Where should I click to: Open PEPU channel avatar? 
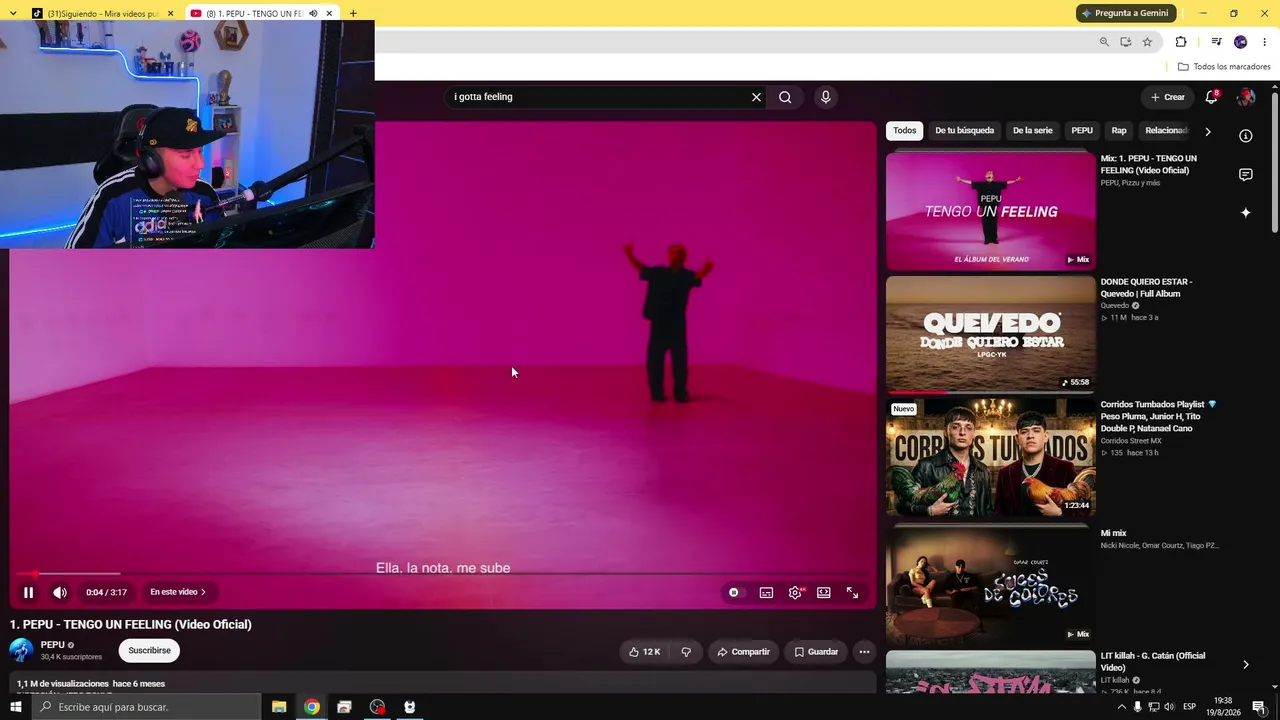point(21,650)
